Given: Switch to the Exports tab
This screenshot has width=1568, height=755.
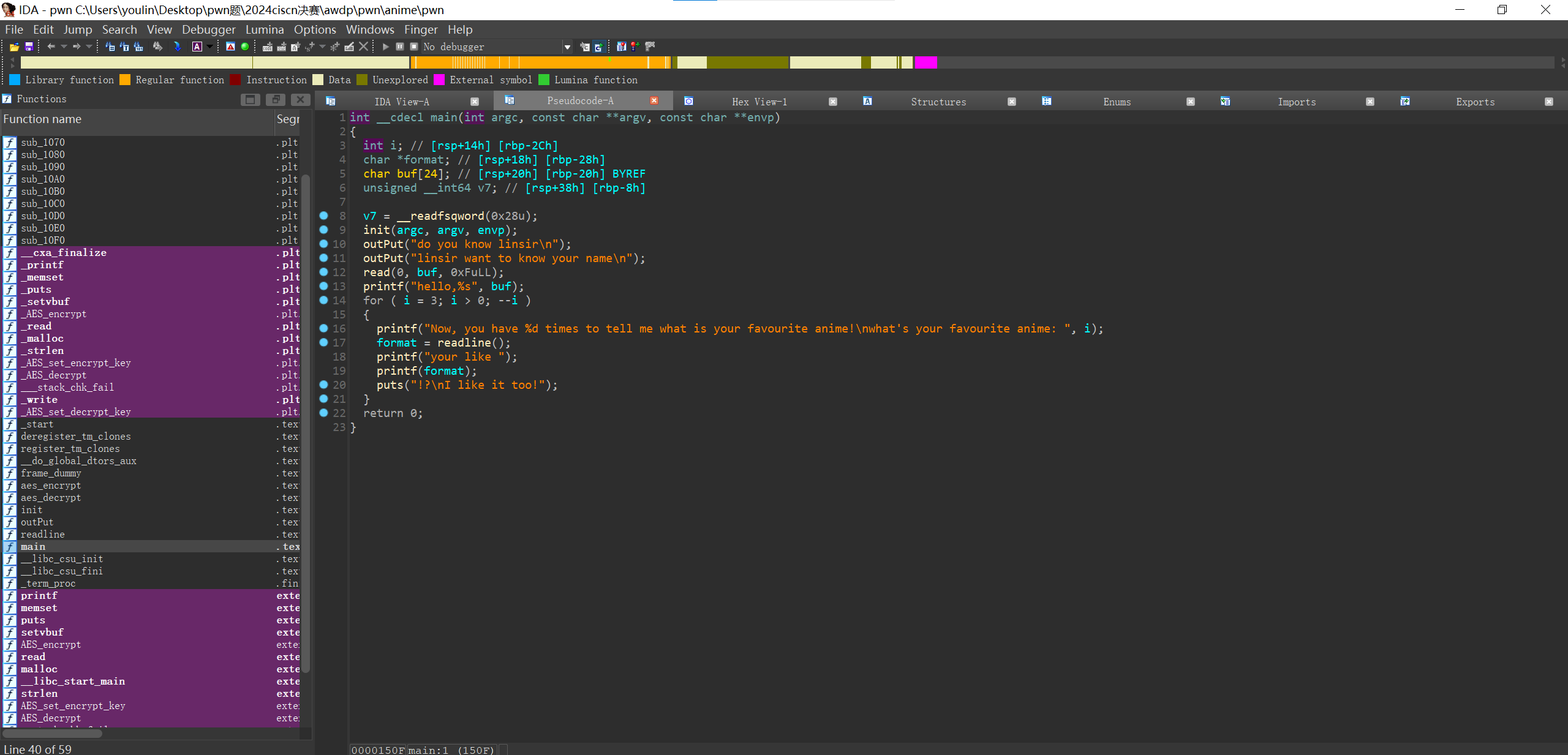Looking at the screenshot, I should [x=1475, y=102].
